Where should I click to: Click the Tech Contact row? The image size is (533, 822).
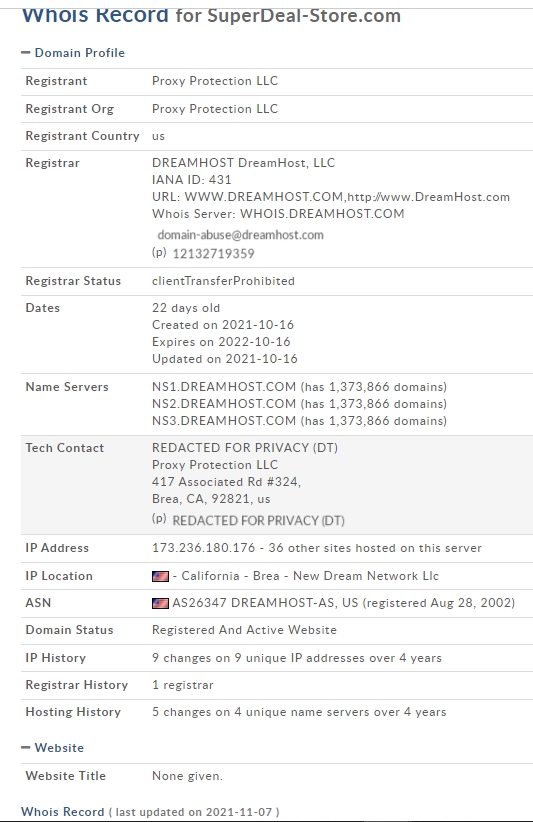(277, 484)
